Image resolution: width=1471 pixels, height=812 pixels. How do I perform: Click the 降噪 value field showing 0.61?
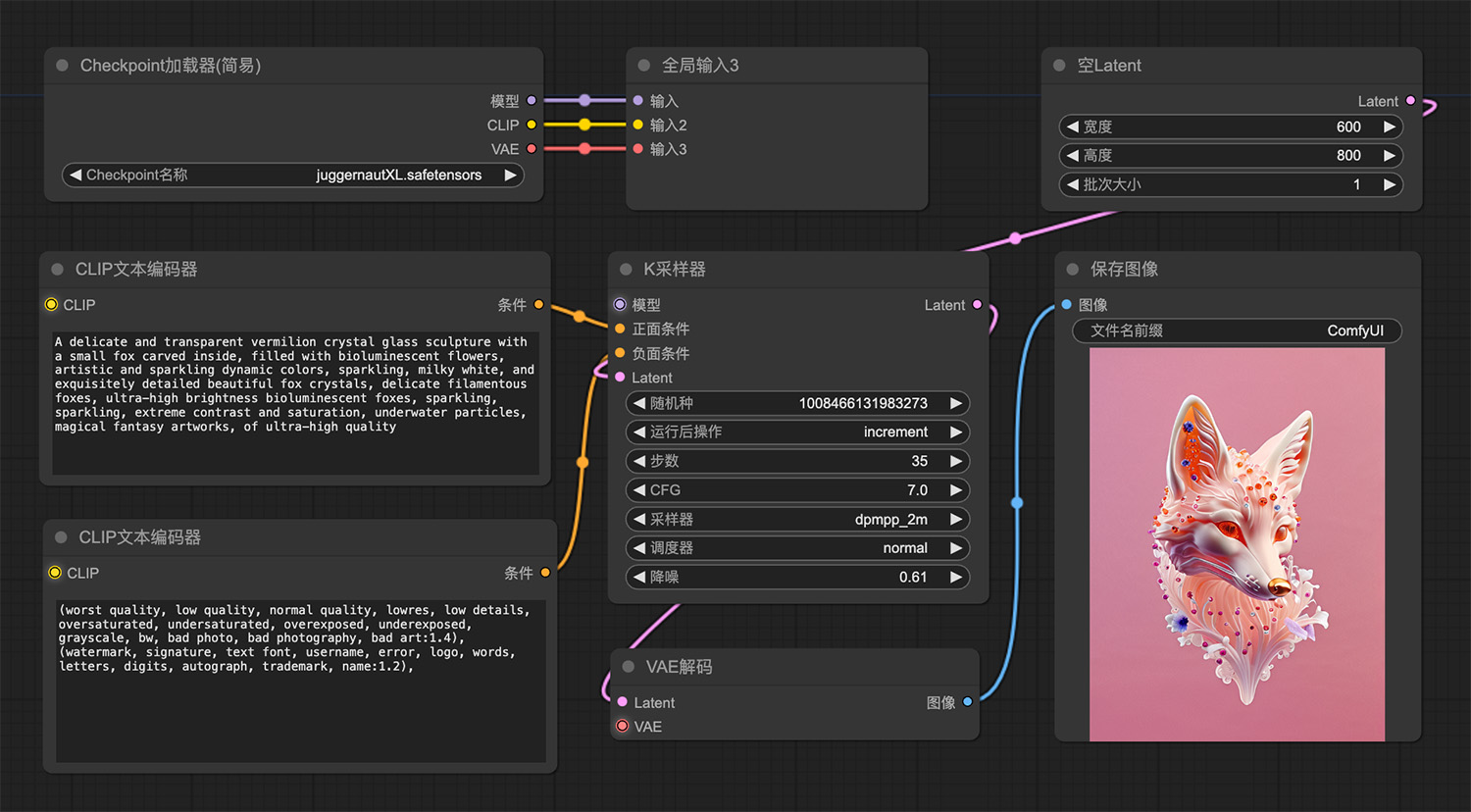[797, 577]
